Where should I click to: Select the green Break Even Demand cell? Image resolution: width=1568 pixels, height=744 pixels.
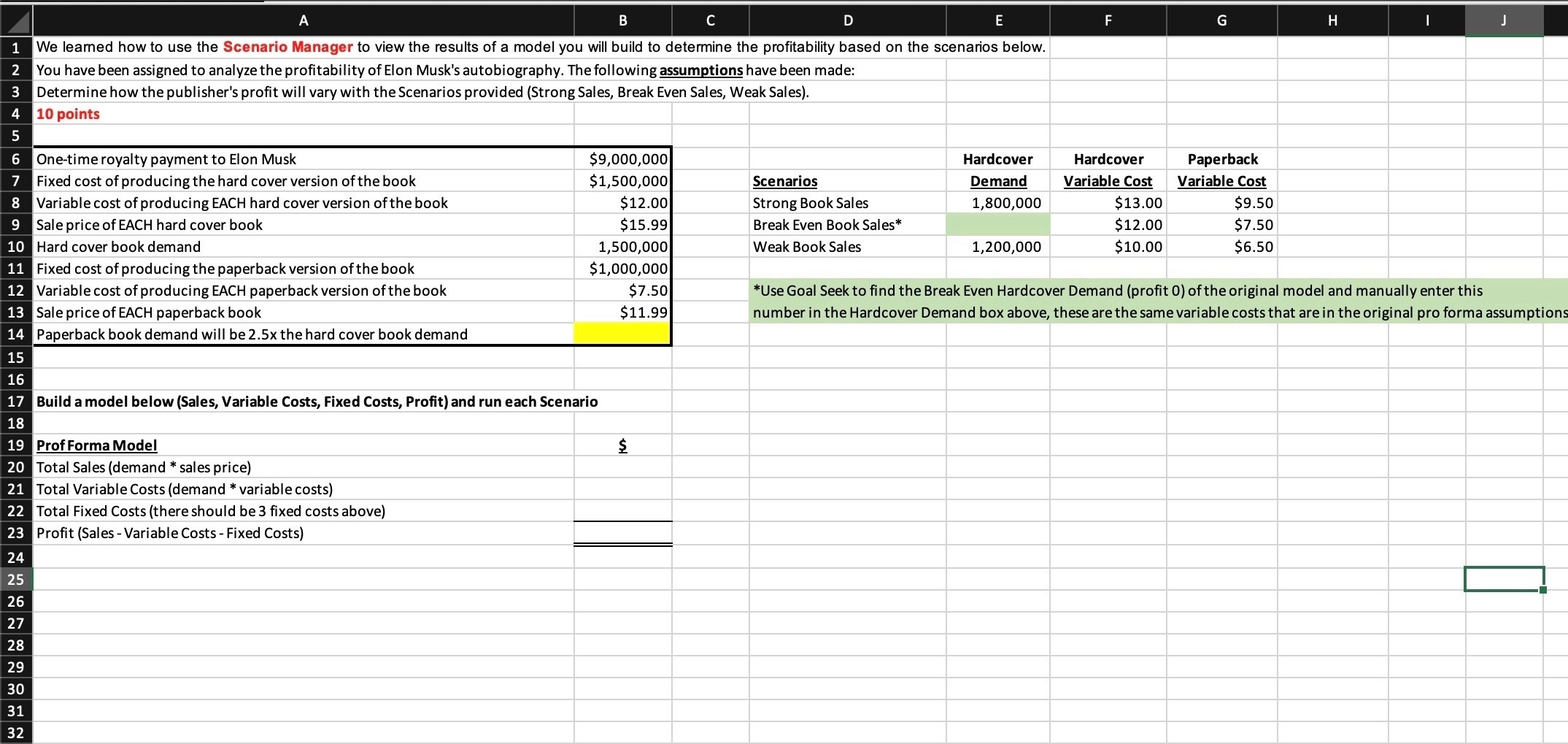click(997, 224)
